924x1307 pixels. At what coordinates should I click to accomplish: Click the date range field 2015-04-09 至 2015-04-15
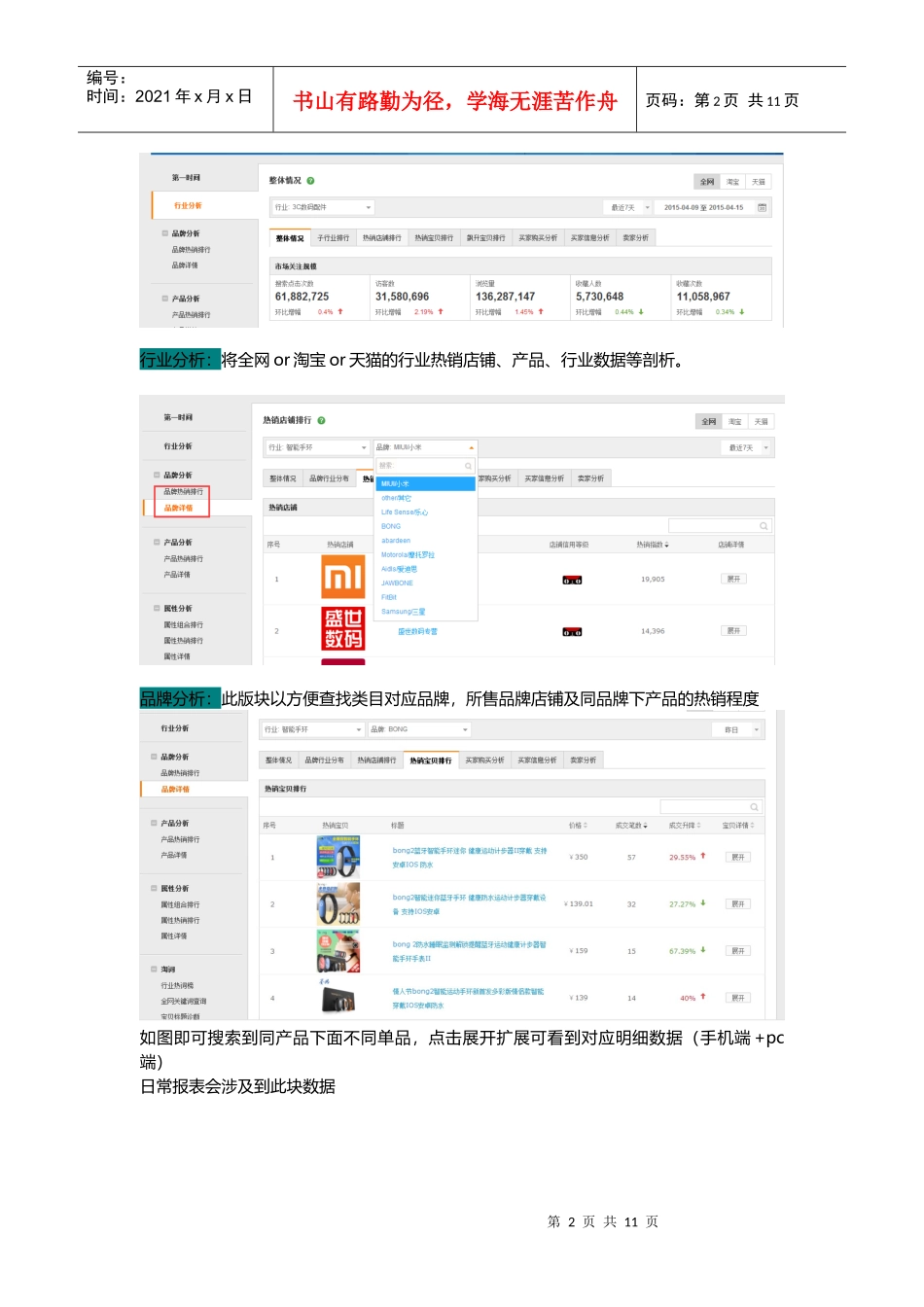tap(704, 207)
